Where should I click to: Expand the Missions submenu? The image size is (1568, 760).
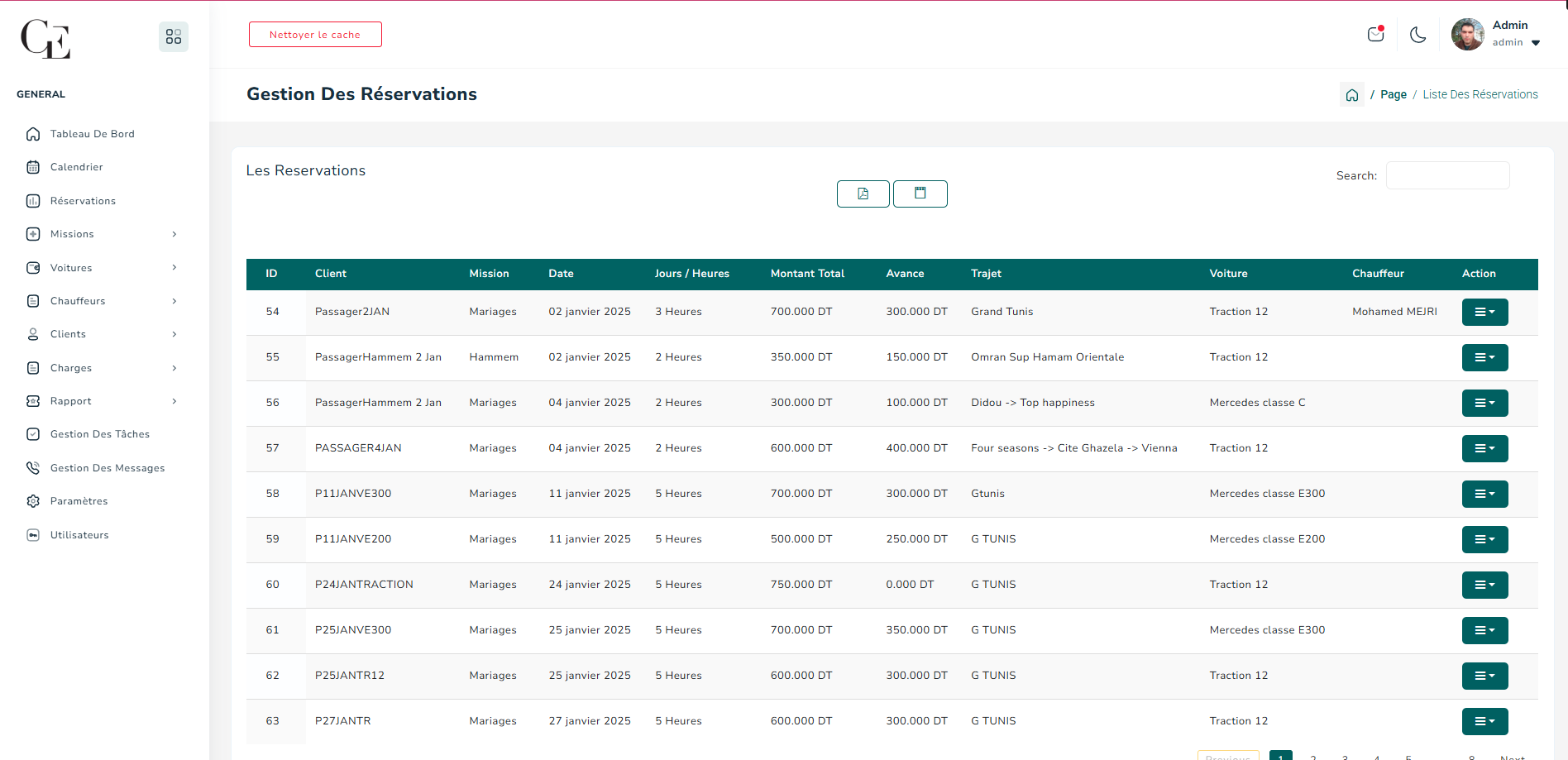[x=174, y=235]
